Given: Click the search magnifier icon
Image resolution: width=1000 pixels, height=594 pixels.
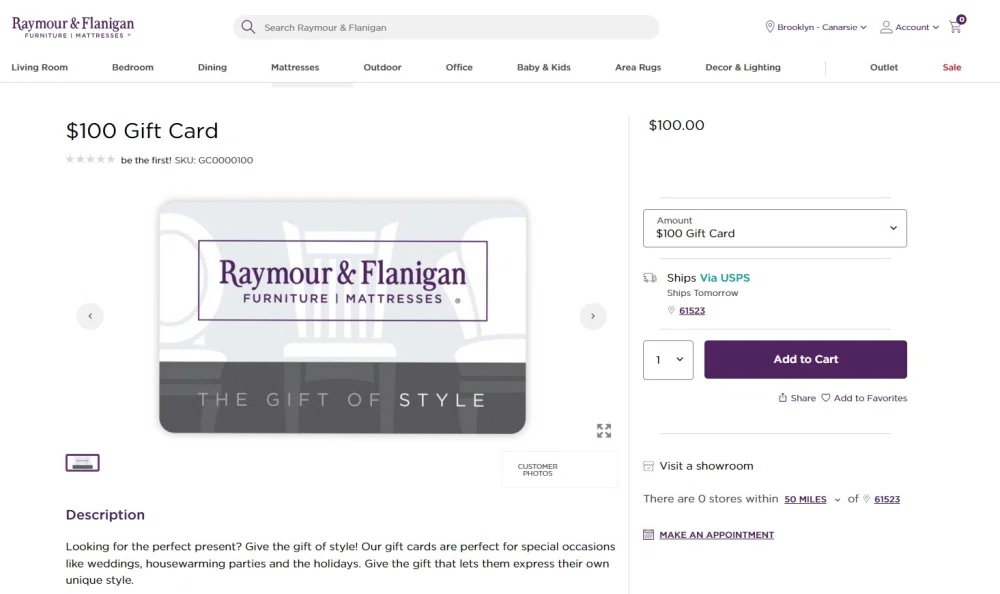Looking at the screenshot, I should (248, 27).
